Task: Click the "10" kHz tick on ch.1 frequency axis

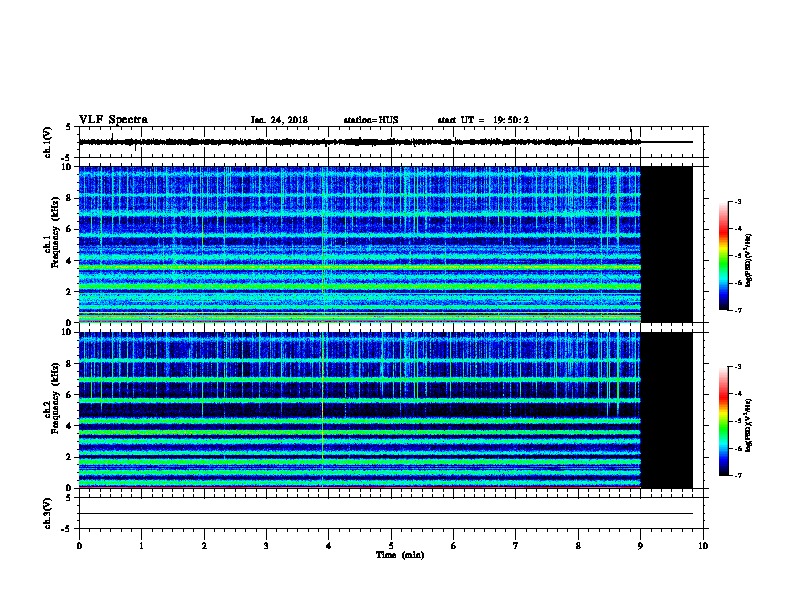Action: 66,167
